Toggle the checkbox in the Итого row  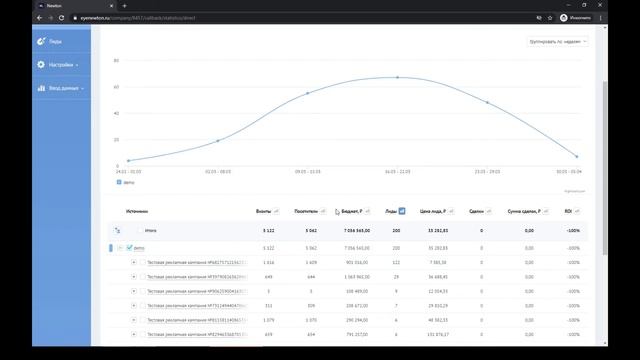tap(140, 231)
